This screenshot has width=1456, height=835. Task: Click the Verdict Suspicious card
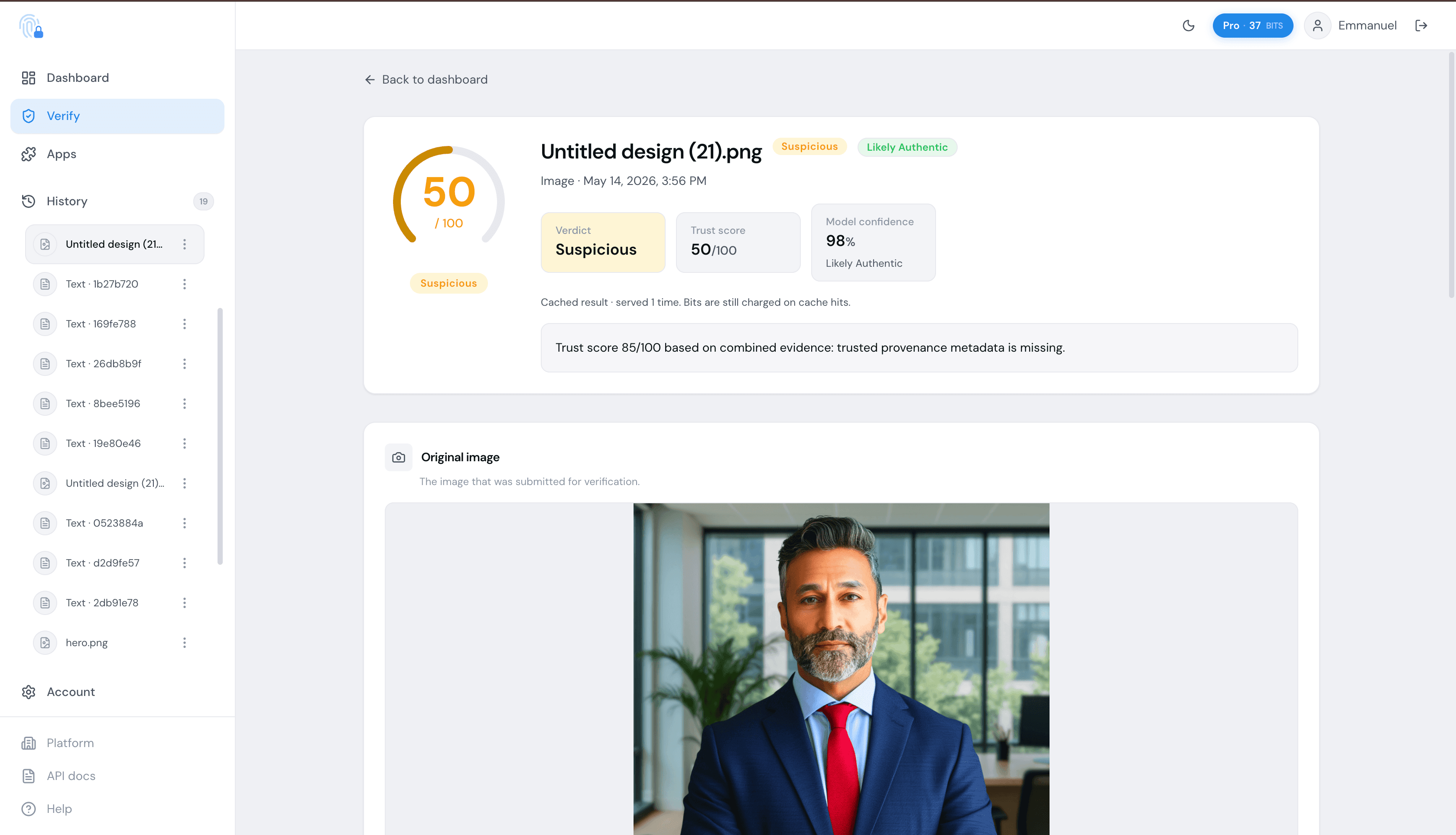602,243
